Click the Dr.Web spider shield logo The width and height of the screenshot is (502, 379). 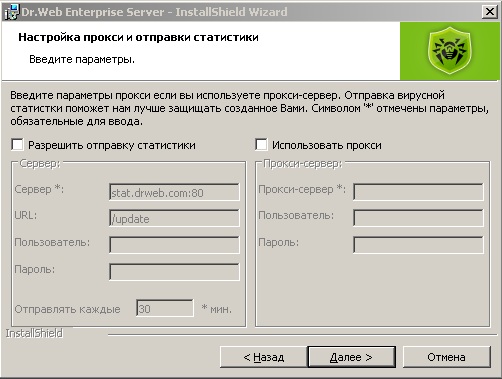point(450,51)
